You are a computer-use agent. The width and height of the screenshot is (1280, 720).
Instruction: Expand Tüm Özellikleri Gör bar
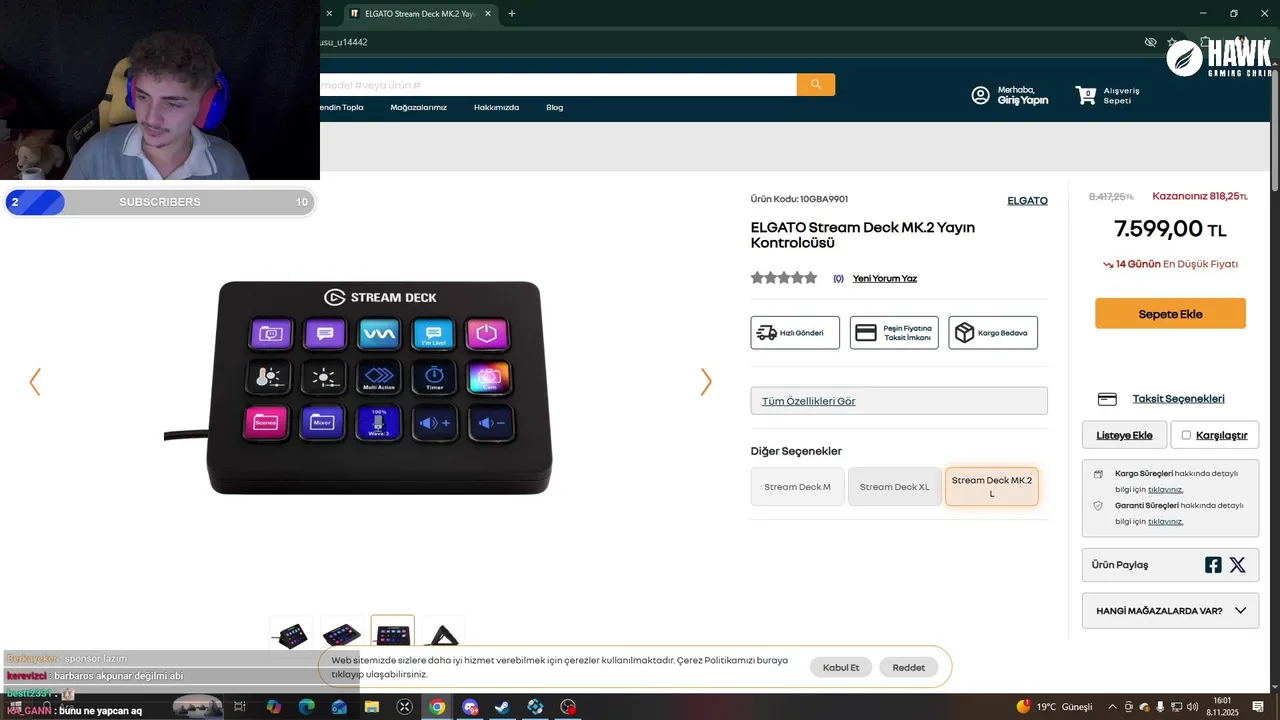[899, 401]
